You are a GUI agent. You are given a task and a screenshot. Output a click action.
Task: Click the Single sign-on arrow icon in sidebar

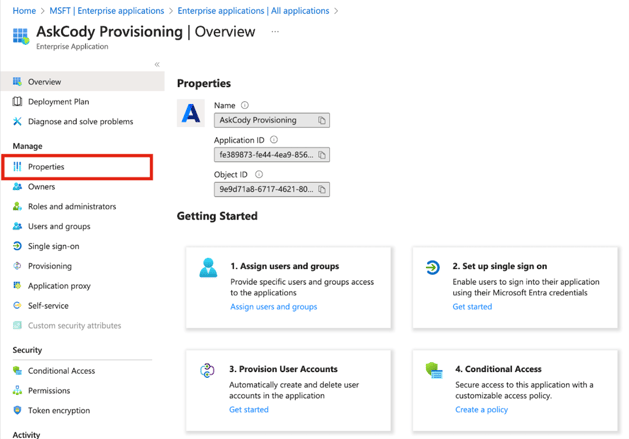17,246
